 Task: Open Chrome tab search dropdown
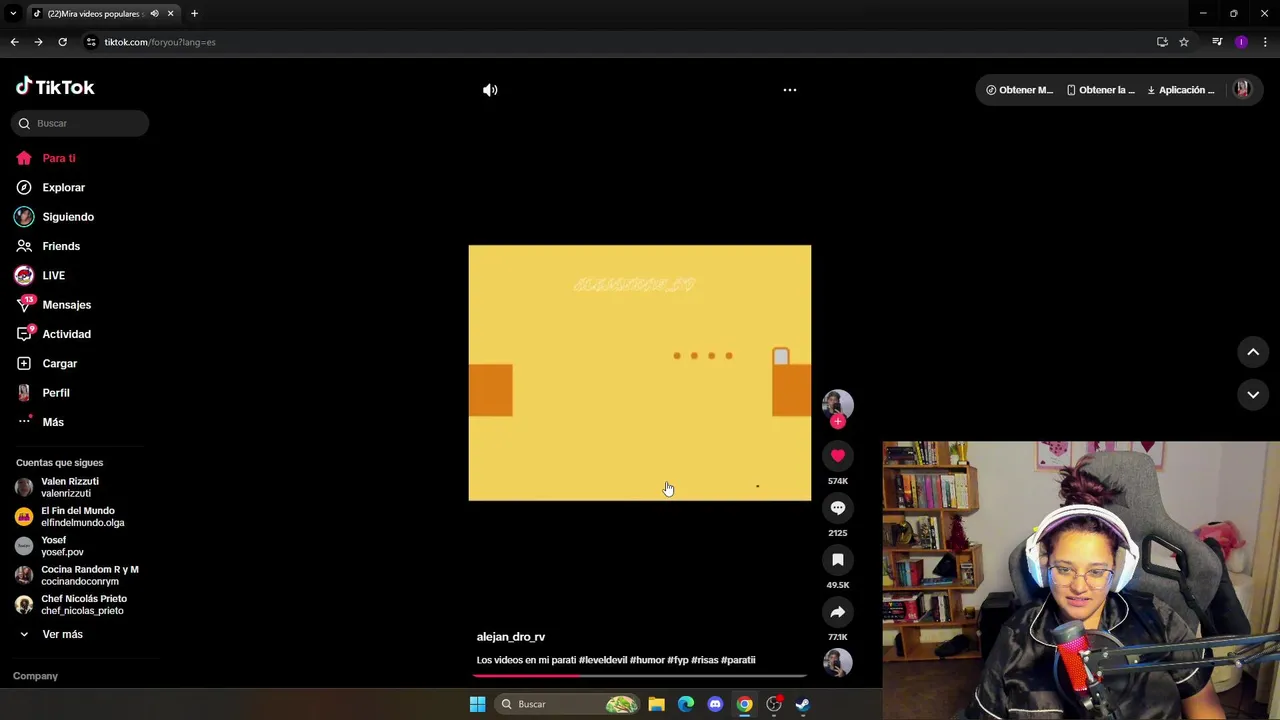tap(13, 13)
